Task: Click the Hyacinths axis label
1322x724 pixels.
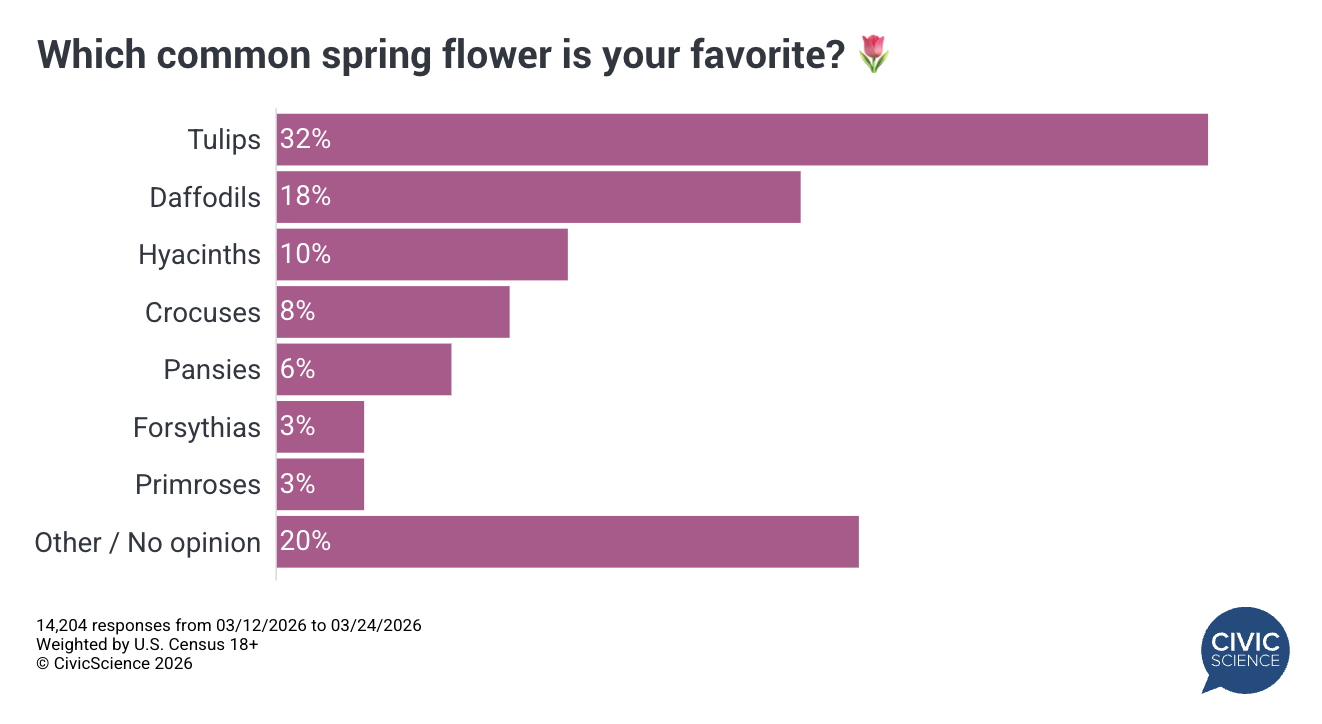Action: (x=199, y=255)
